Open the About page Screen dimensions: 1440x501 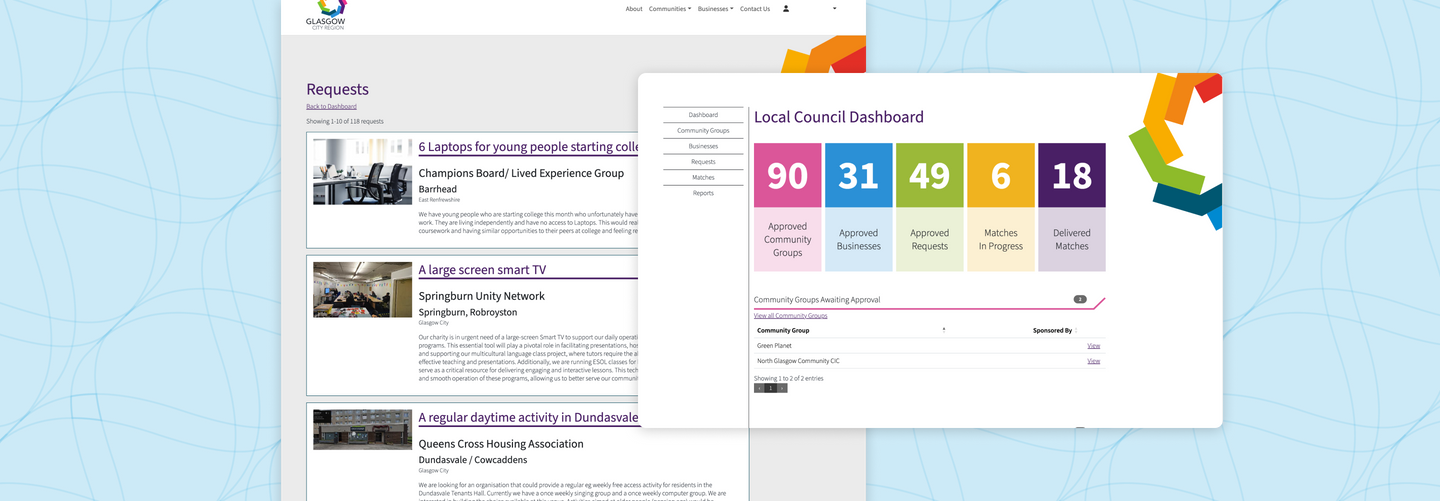tap(634, 9)
